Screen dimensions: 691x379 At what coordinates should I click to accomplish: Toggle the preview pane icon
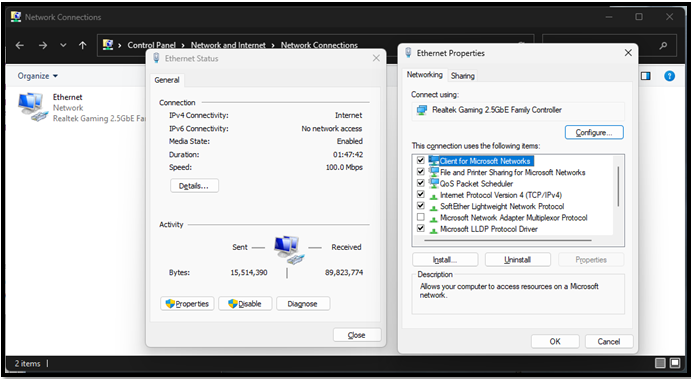[646, 76]
